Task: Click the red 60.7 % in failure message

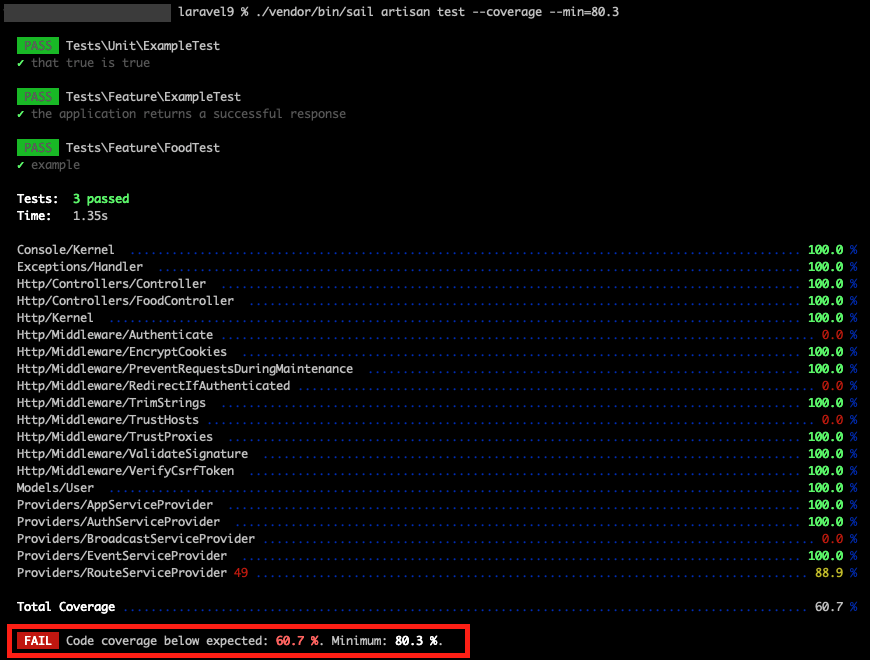Action: pos(297,641)
